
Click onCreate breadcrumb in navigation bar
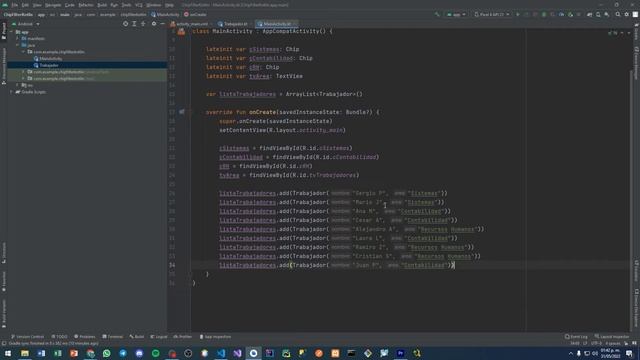pos(195,14)
